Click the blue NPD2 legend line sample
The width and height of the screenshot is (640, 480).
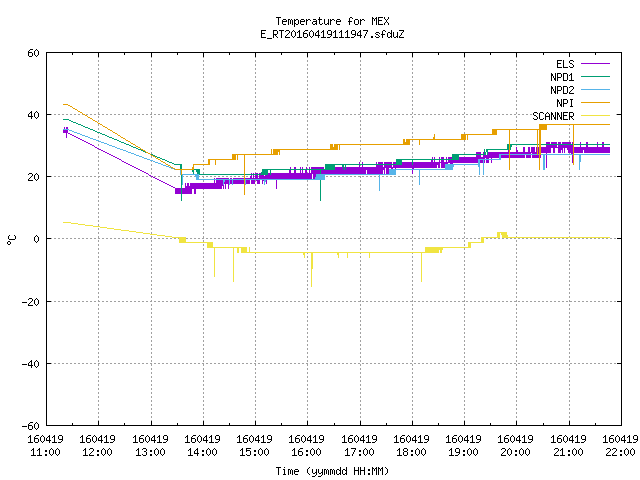click(x=595, y=89)
